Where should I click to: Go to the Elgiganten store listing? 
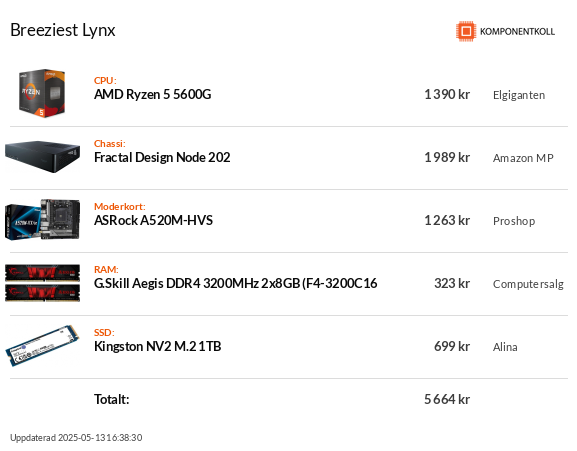coord(519,95)
